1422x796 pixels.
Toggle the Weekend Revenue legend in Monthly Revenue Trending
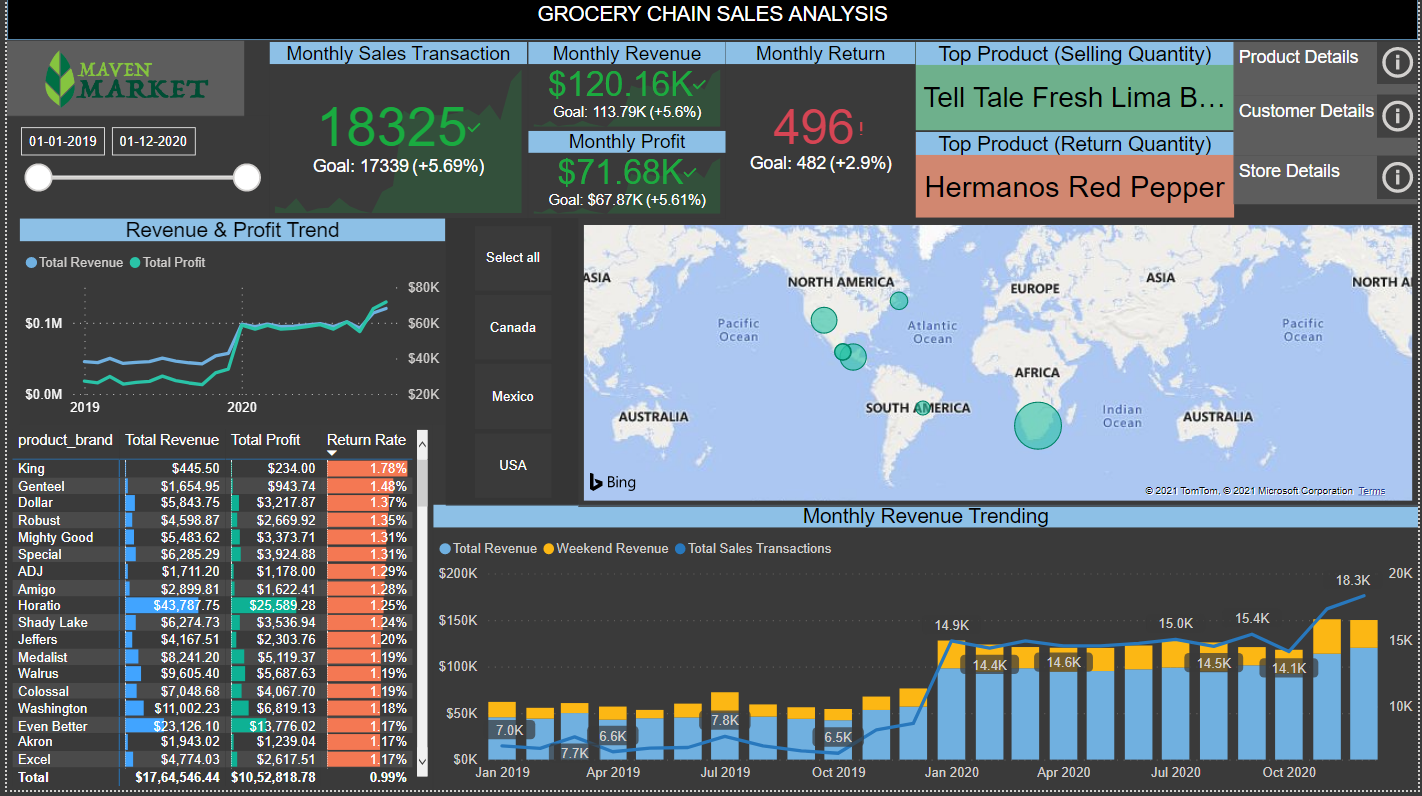606,548
